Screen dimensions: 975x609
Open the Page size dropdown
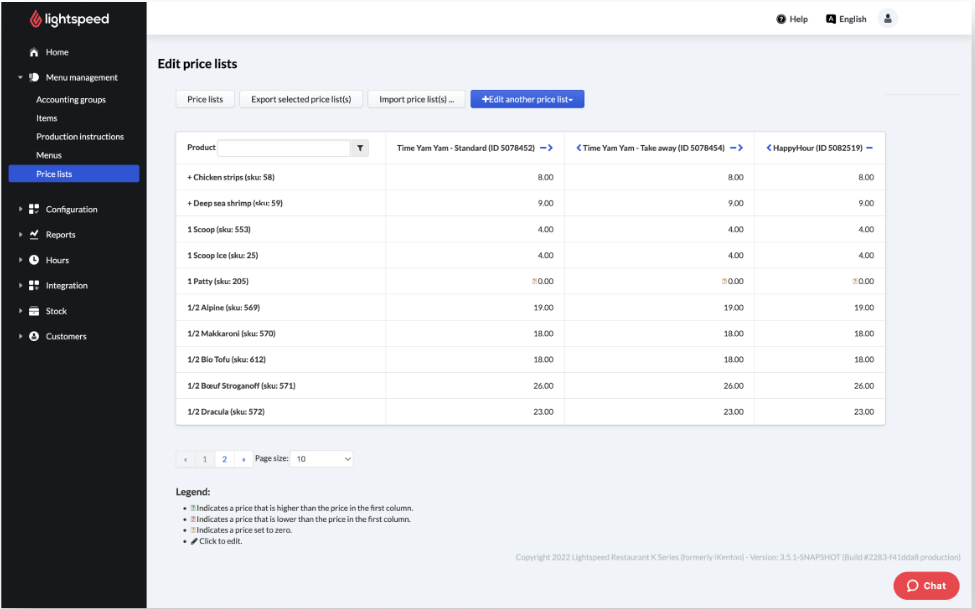coord(322,459)
